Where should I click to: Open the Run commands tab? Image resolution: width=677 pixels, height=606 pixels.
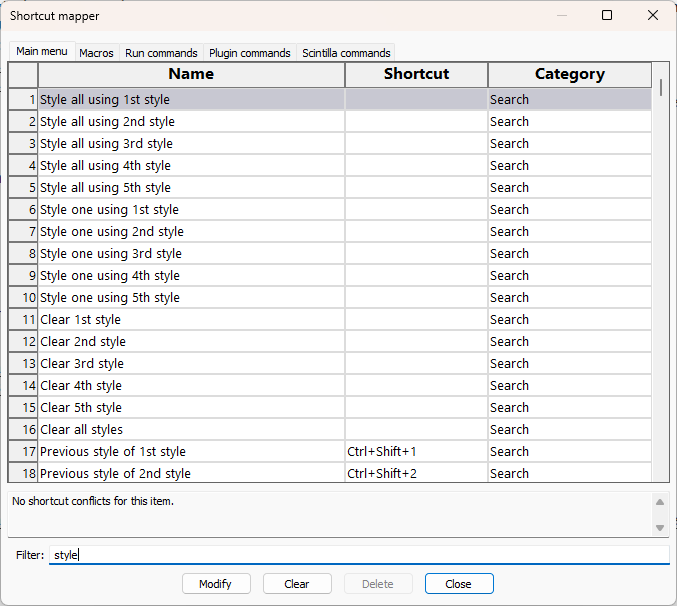click(161, 53)
